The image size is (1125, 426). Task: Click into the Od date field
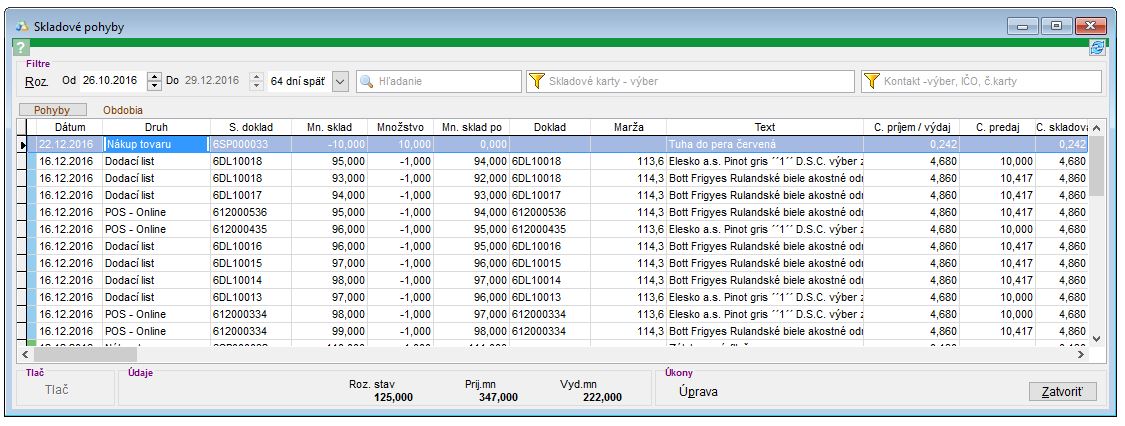112,81
